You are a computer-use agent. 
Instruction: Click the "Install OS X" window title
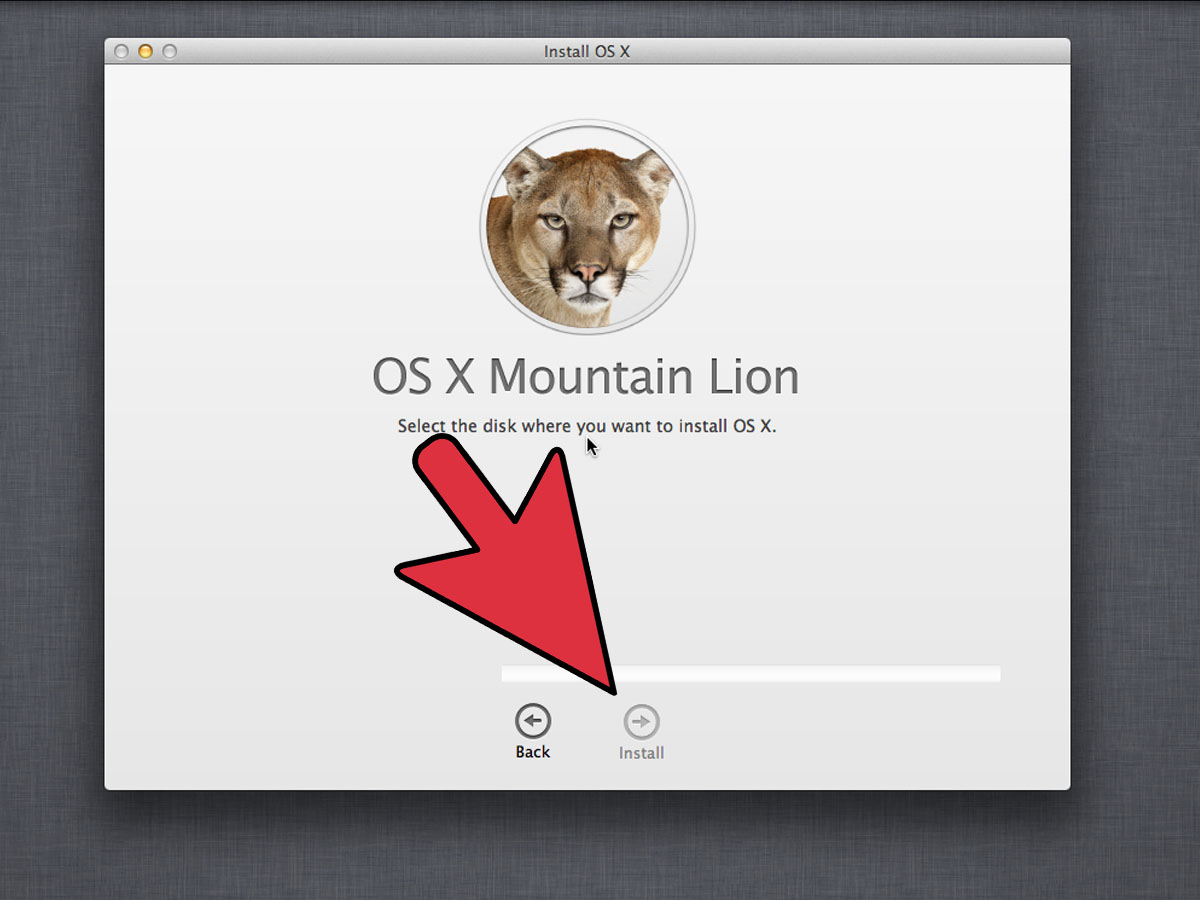coord(587,51)
